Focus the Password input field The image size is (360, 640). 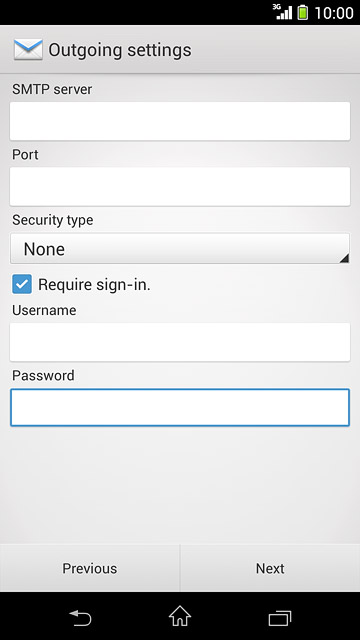click(180, 407)
